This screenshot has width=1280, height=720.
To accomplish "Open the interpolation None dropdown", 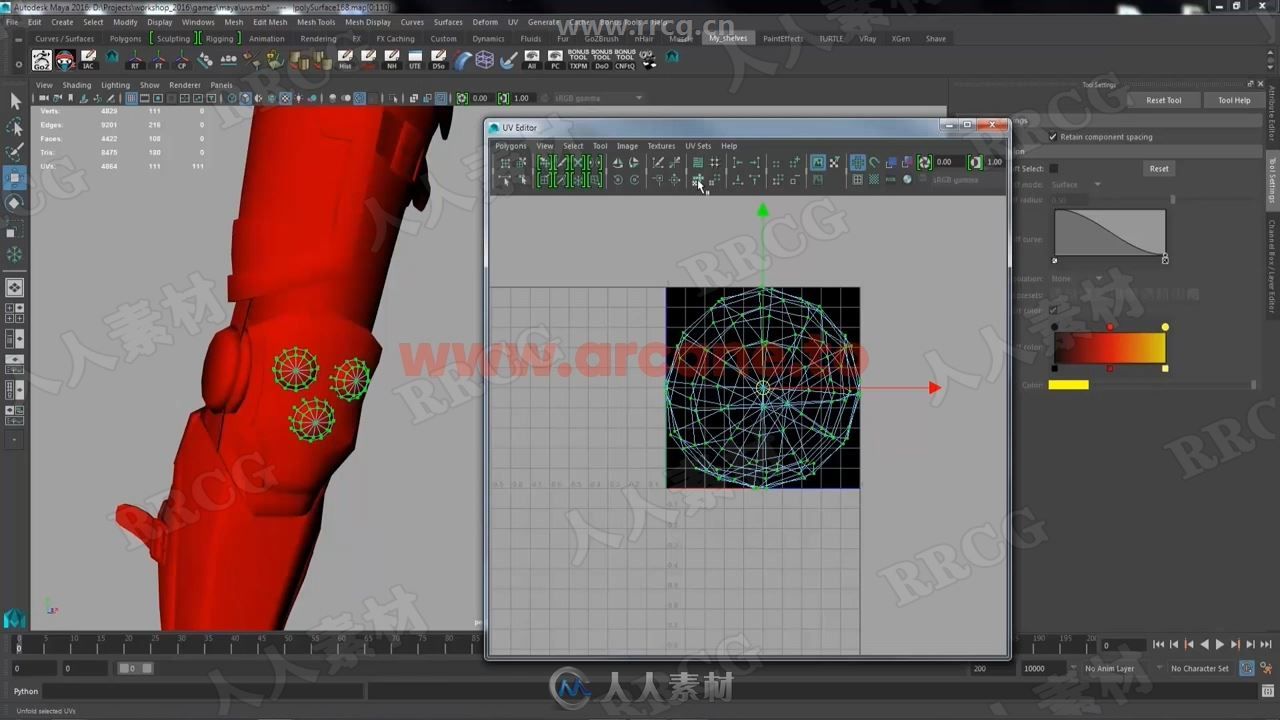I will [x=1076, y=278].
